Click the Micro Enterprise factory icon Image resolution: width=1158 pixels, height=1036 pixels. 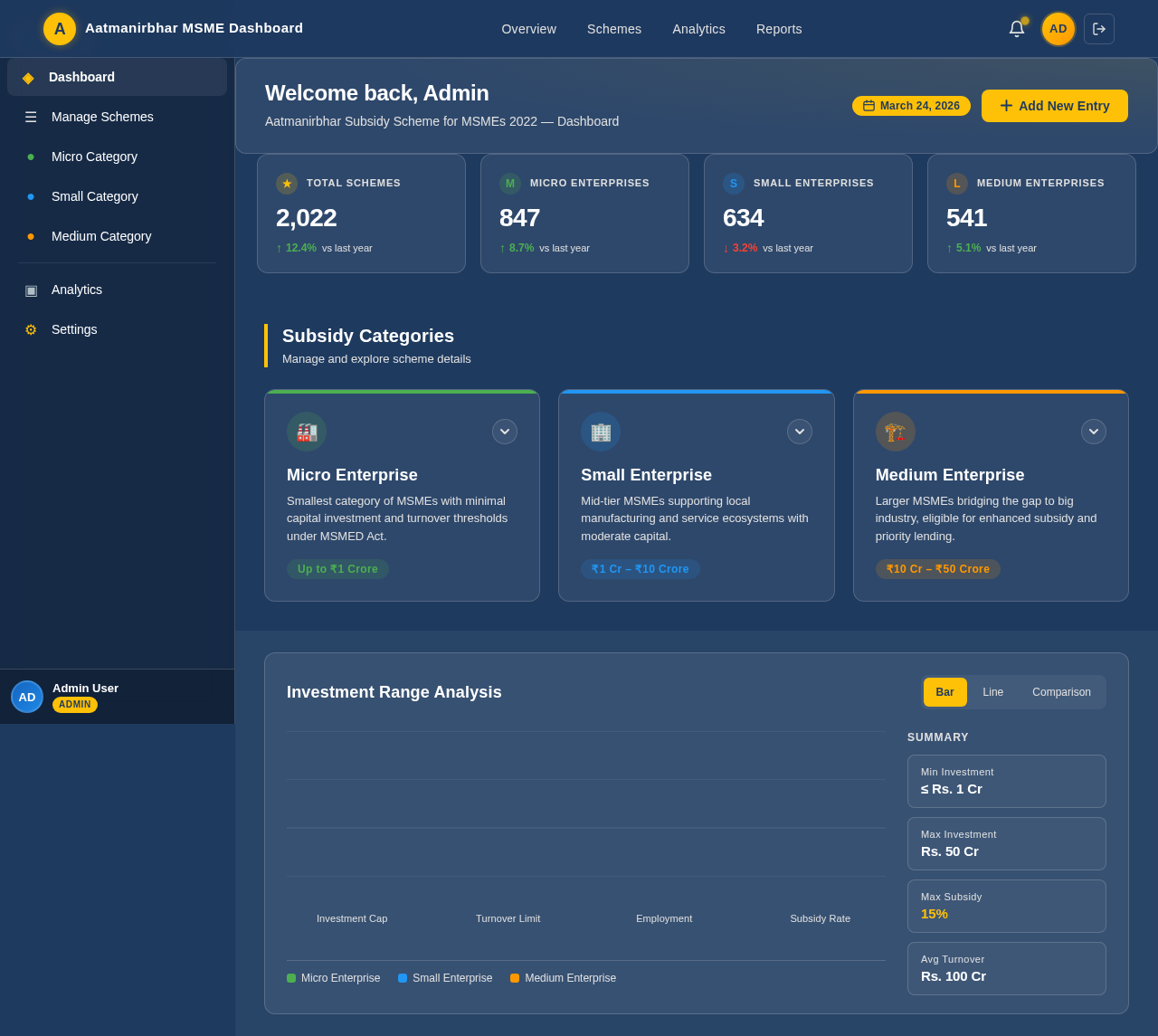point(306,431)
